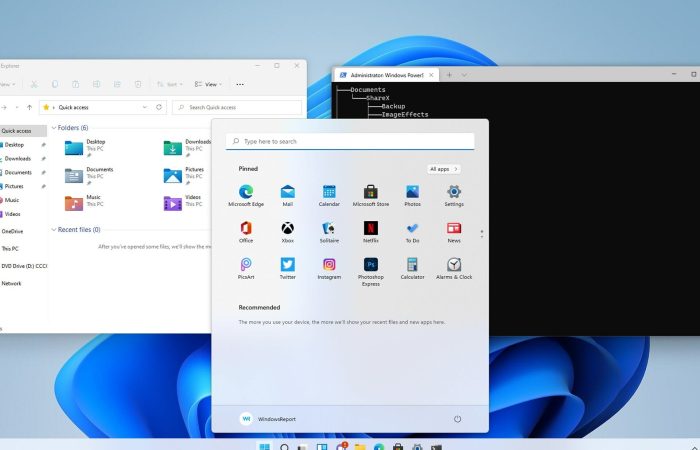Select Network in the navigation pane
Image resolution: width=700 pixels, height=450 pixels.
[22, 283]
